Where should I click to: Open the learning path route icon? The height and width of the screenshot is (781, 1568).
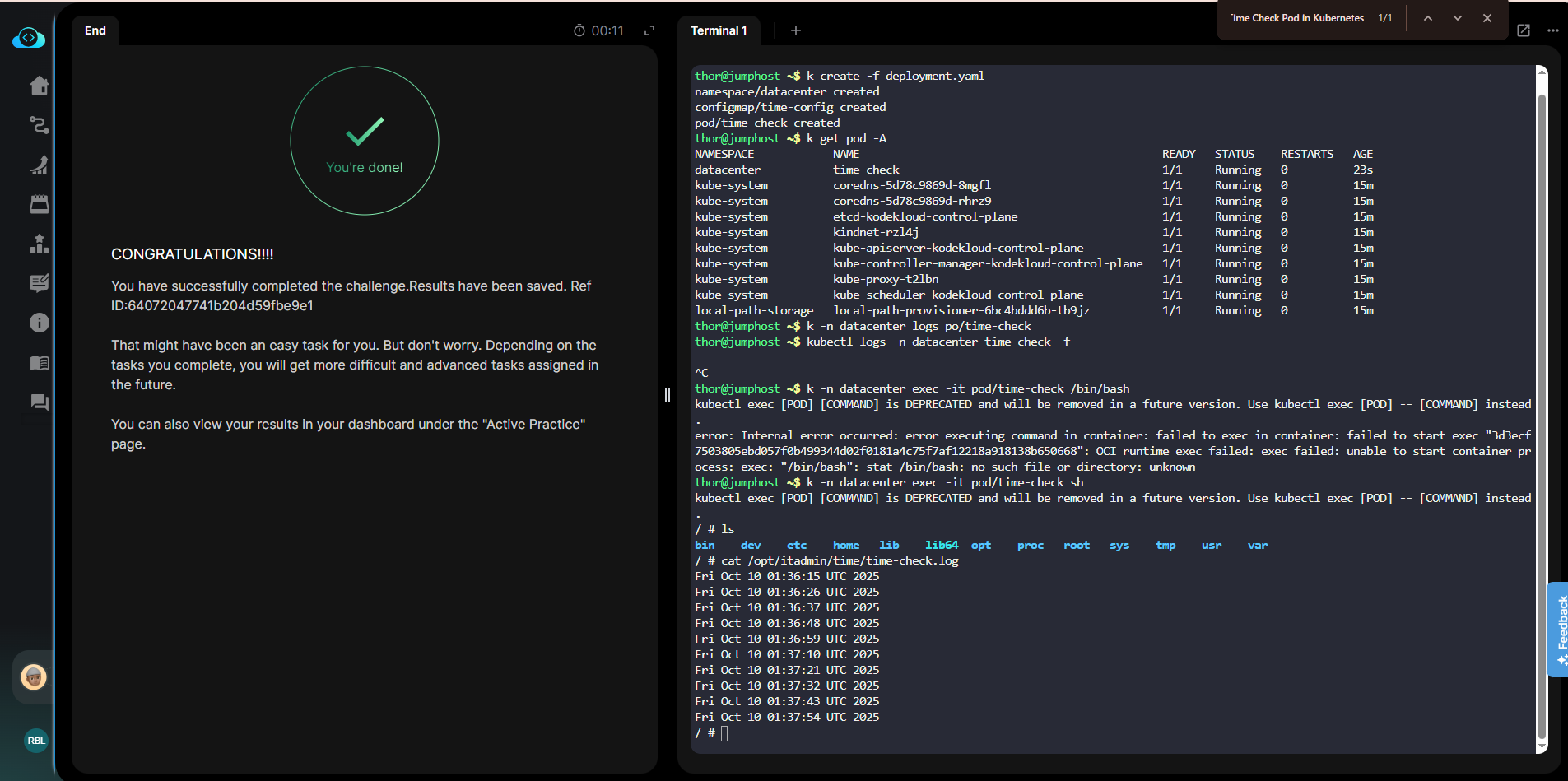click(39, 125)
